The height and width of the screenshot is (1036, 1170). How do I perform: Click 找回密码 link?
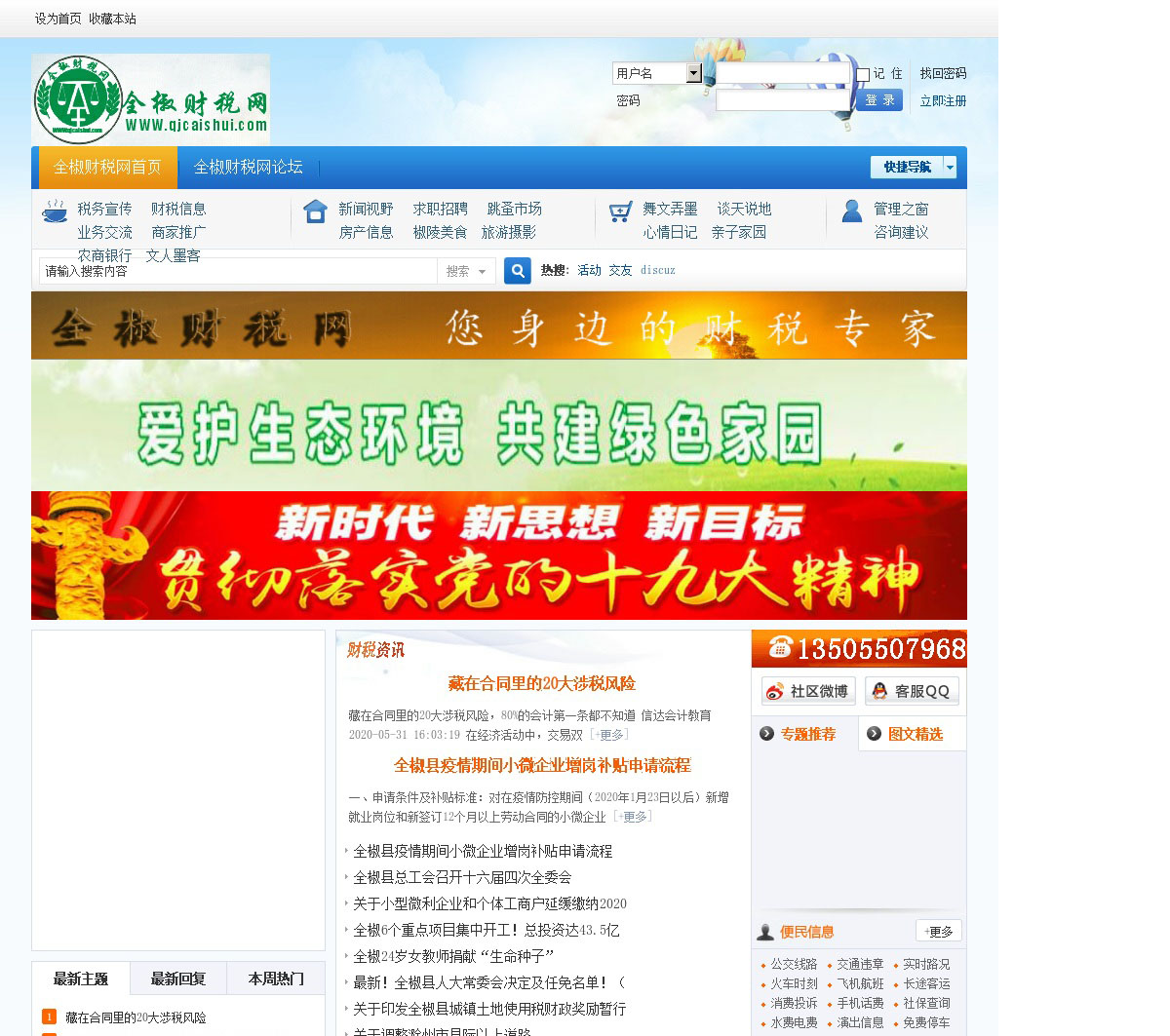point(944,73)
